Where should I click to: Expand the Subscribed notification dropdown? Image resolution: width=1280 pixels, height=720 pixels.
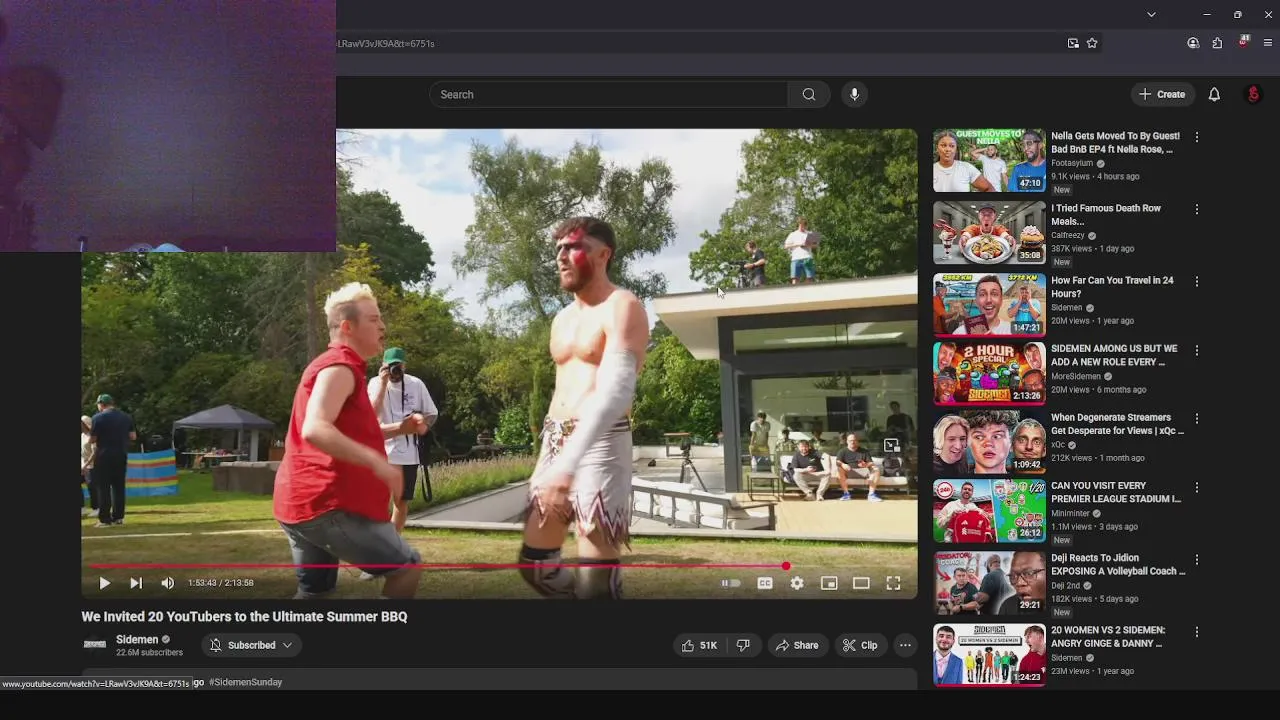pyautogui.click(x=251, y=645)
